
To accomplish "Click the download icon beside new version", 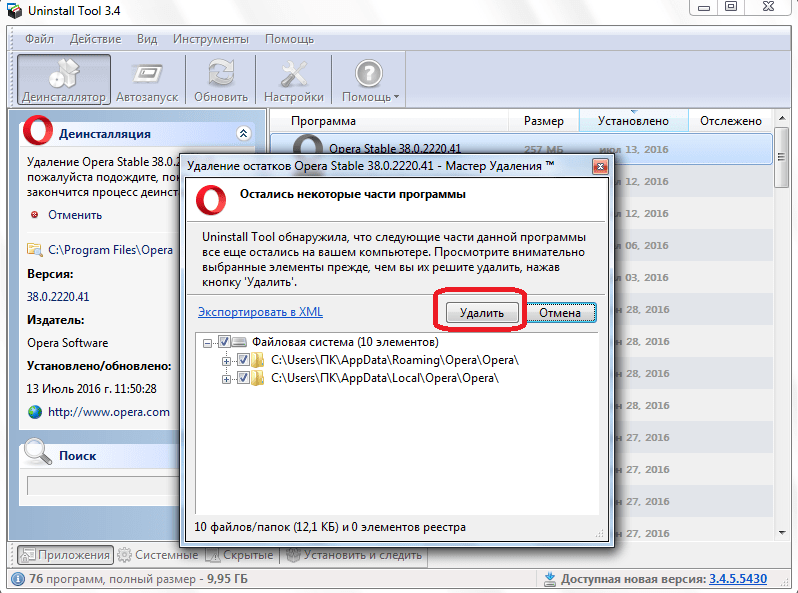I will 550,579.
